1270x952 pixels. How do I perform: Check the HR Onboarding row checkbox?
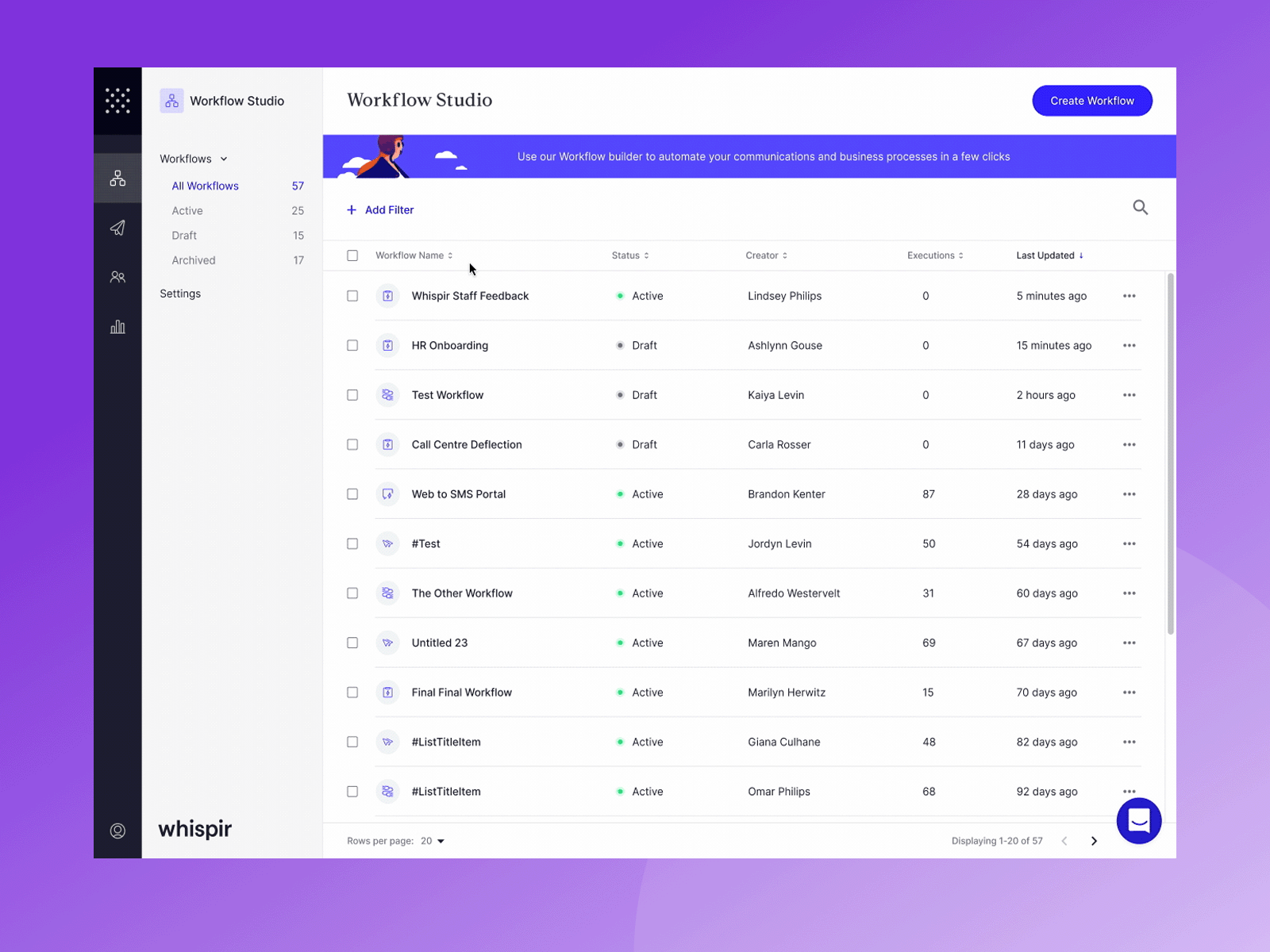[x=352, y=345]
